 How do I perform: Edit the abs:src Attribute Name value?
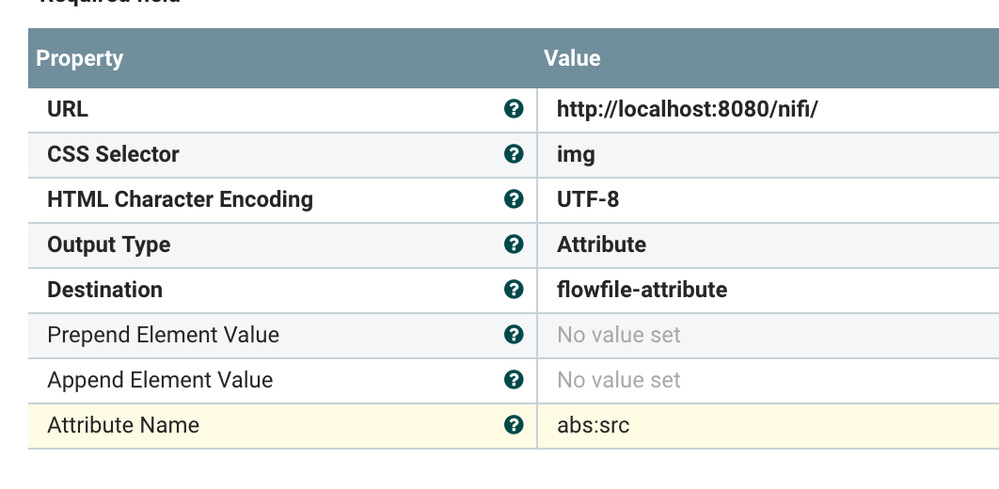pyautogui.click(x=593, y=425)
